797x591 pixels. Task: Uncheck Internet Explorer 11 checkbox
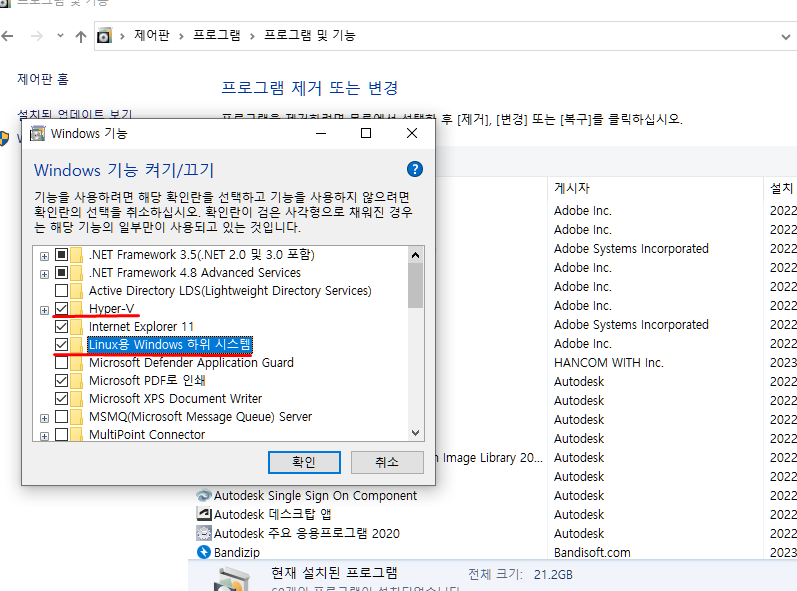pos(62,326)
